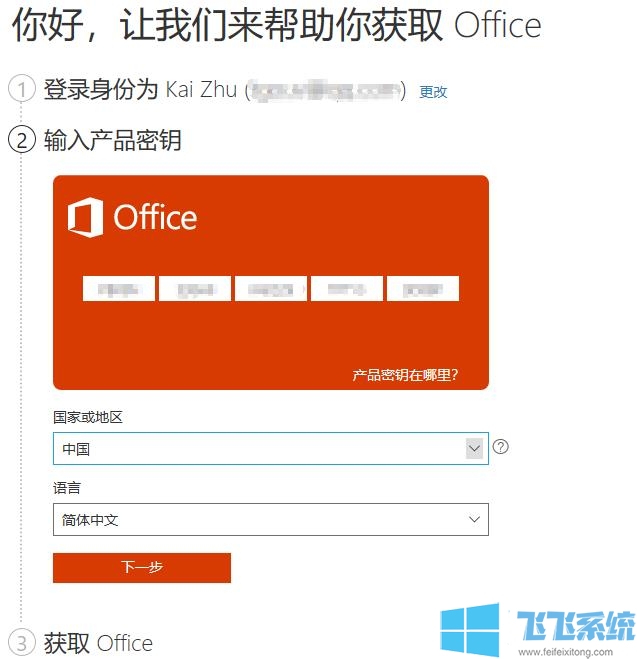Select the fourth product key box
The width and height of the screenshot is (637, 659).
(x=347, y=289)
